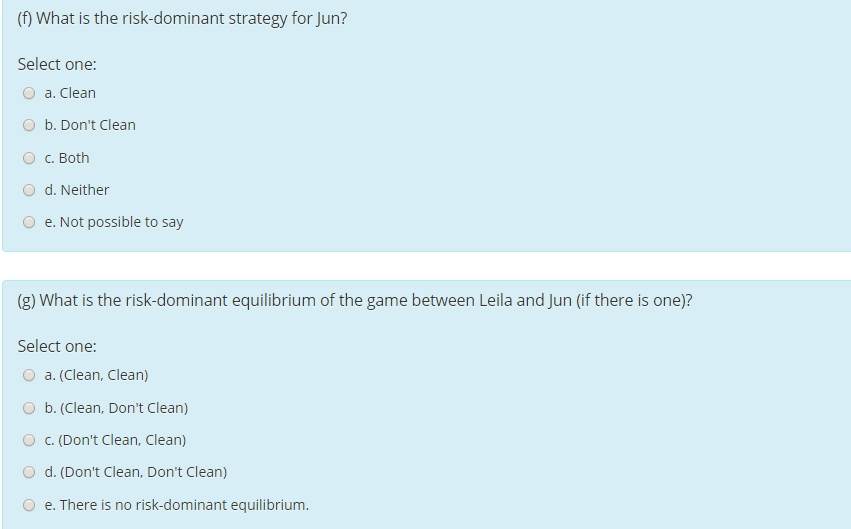Click the 'Neither' answer label text
This screenshot has width=851, height=529.
85,190
